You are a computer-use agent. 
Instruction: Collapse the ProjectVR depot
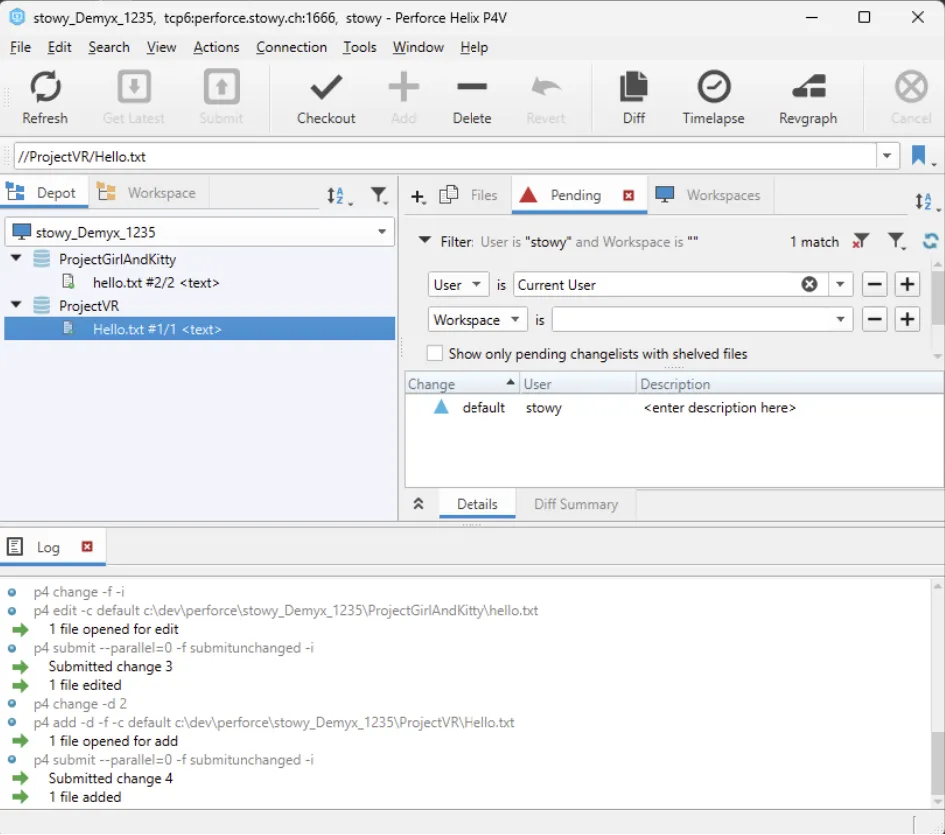coord(16,305)
